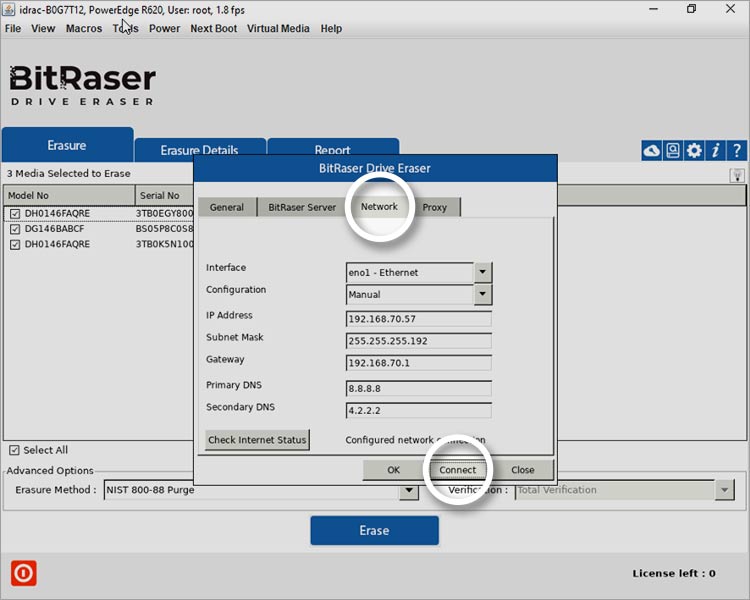Toggle the Select All checkbox
Viewport: 750px width, 600px height.
14,450
